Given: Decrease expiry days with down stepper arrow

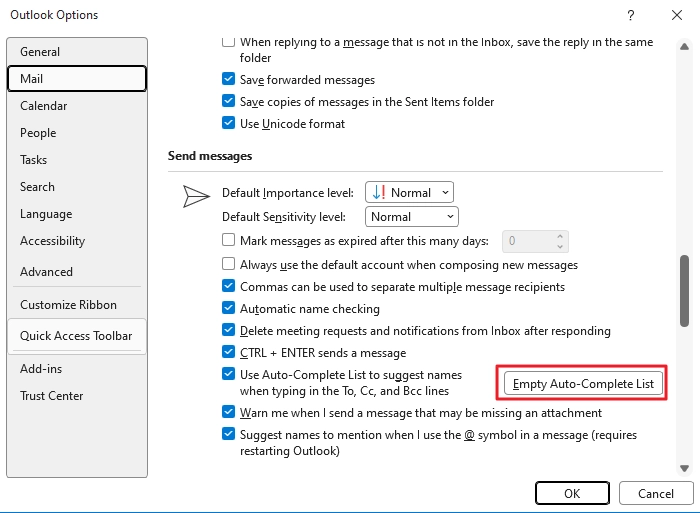Looking at the screenshot, I should click(x=560, y=246).
